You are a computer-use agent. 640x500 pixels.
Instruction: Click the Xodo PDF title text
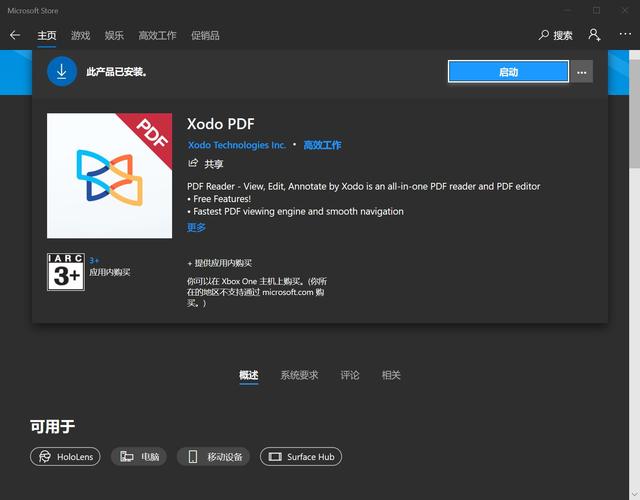(220, 124)
